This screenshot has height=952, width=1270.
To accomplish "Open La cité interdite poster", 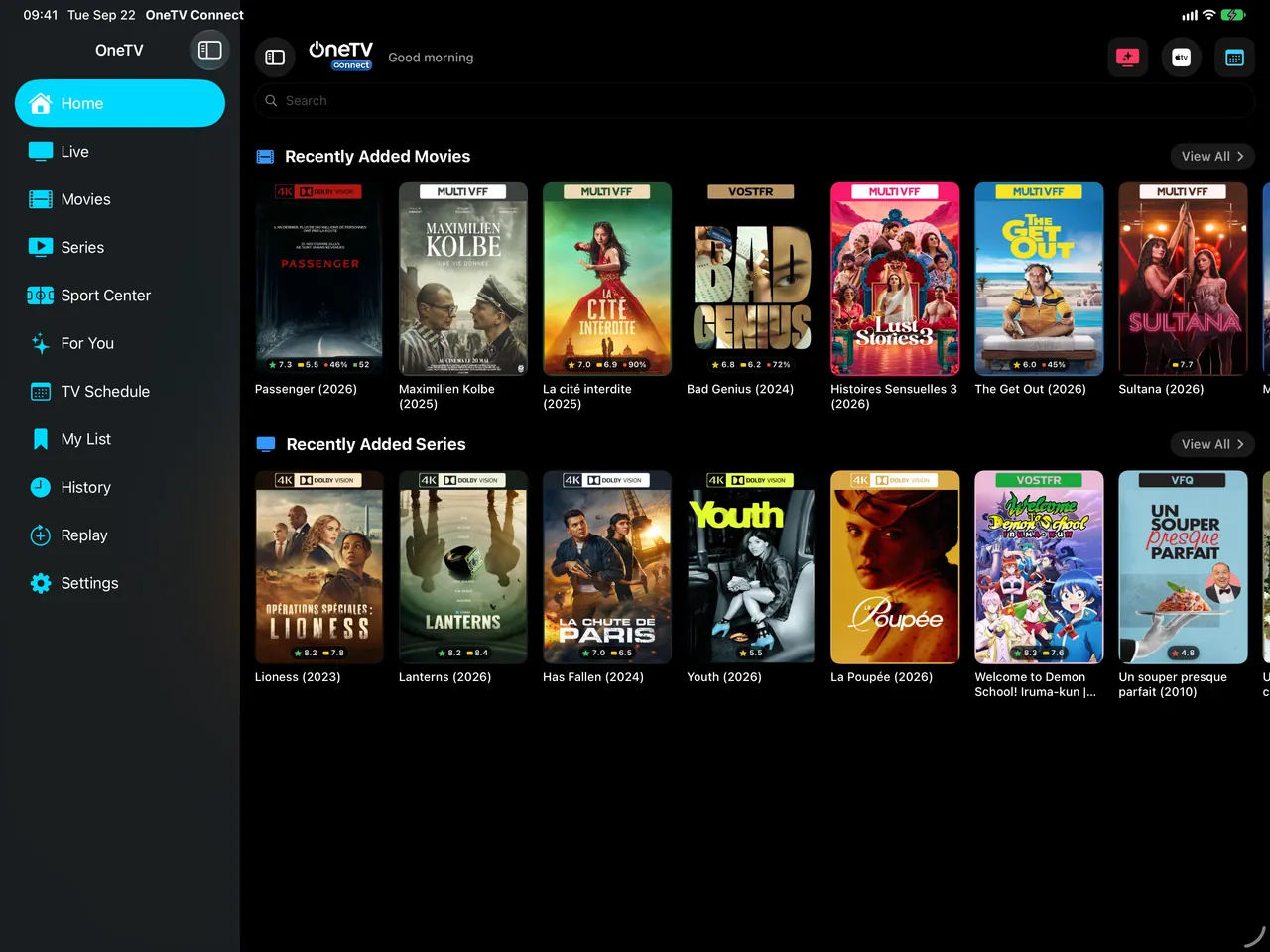I will coord(607,279).
